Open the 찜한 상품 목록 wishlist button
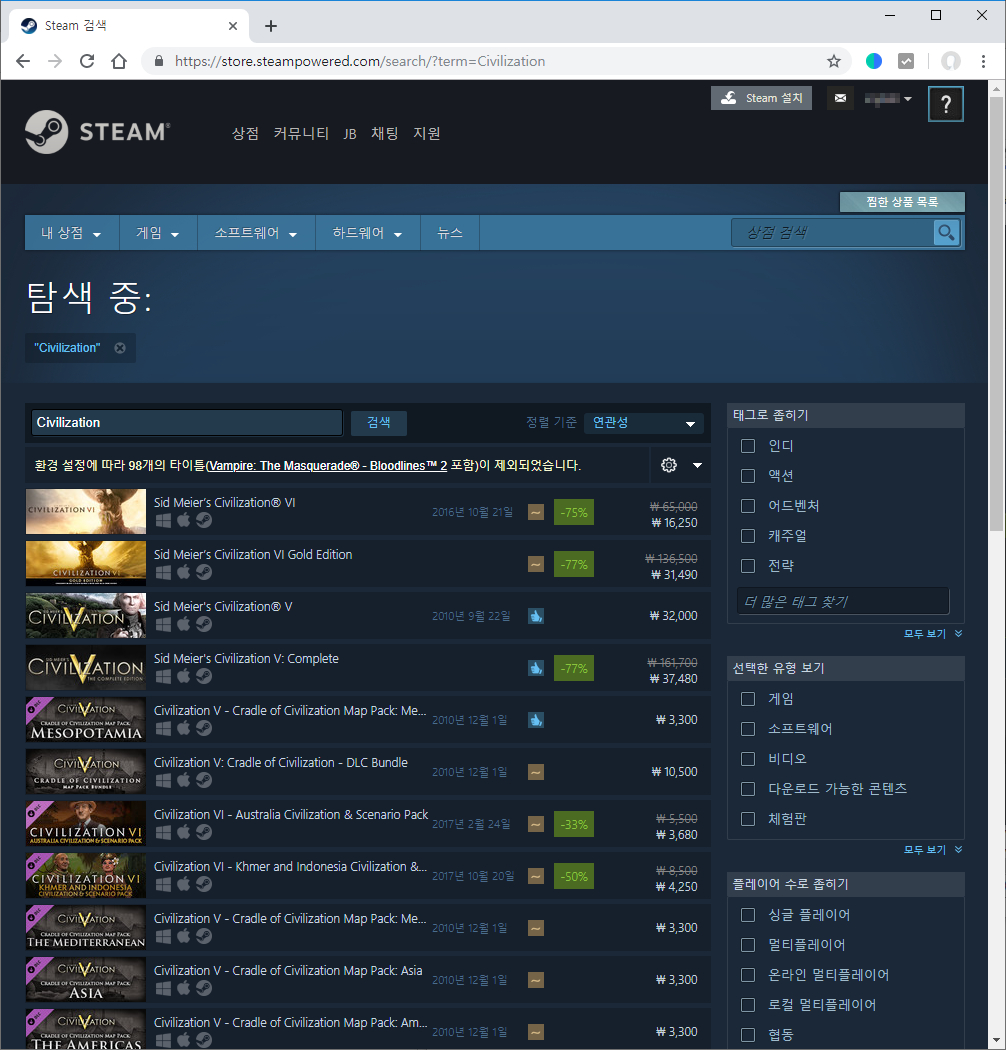Screen dimensions: 1006x1050 (902, 202)
